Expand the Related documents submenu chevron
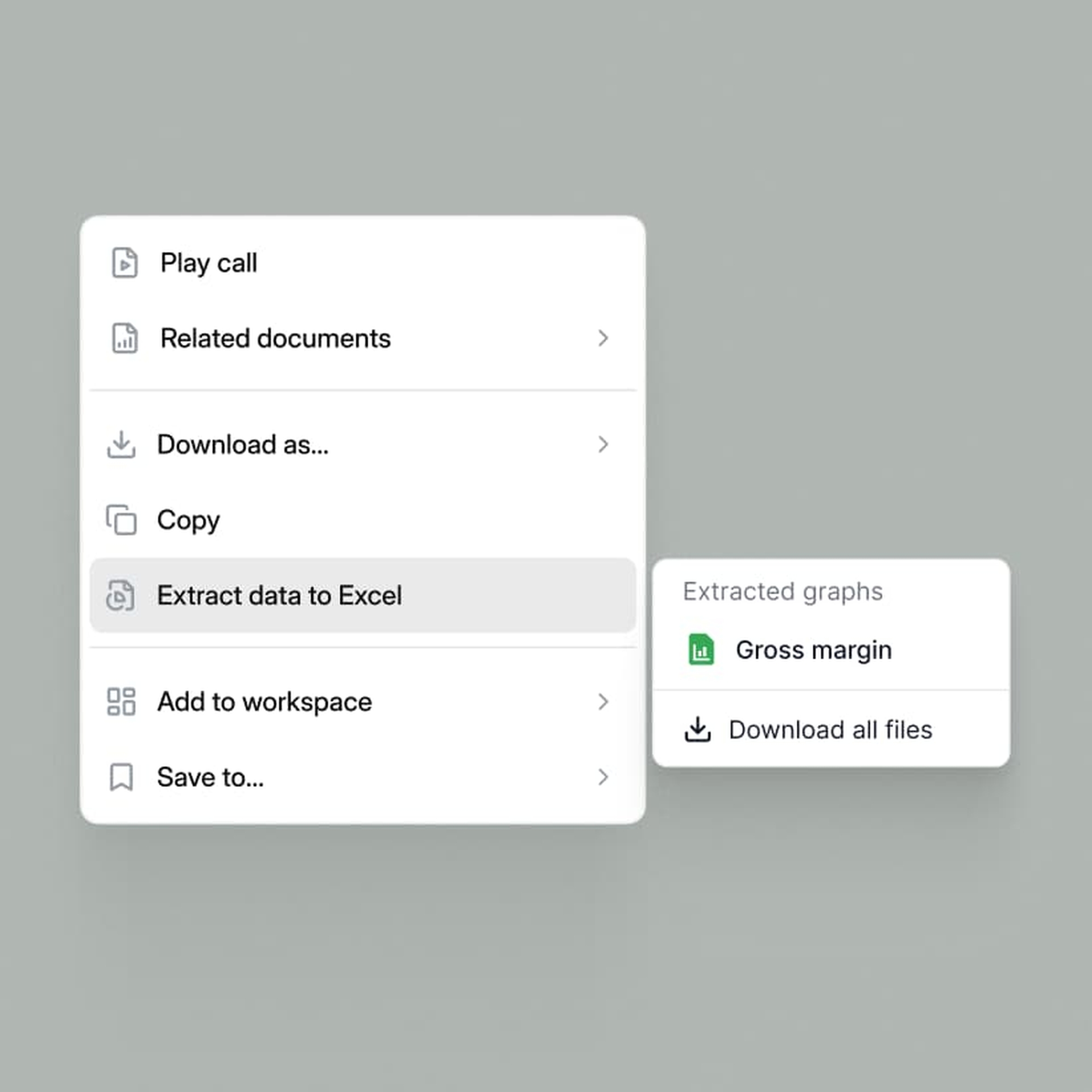This screenshot has width=1092, height=1092. (x=603, y=338)
